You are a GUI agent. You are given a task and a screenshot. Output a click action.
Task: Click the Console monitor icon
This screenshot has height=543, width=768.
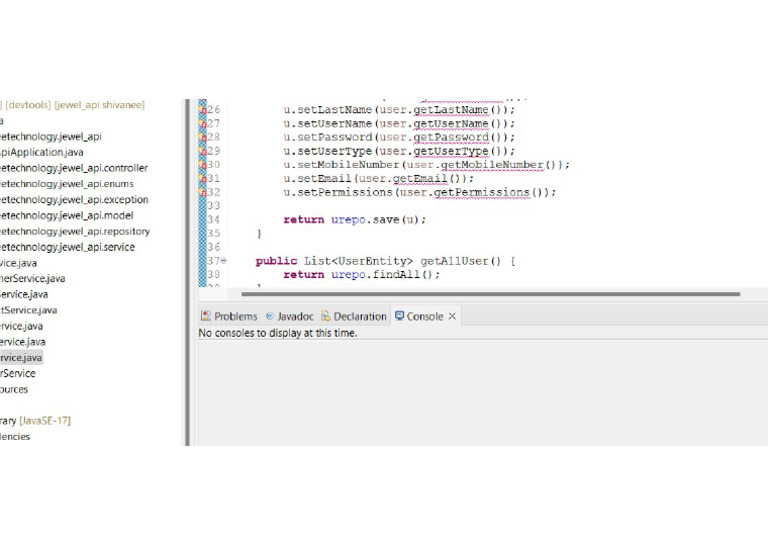pyautogui.click(x=400, y=316)
